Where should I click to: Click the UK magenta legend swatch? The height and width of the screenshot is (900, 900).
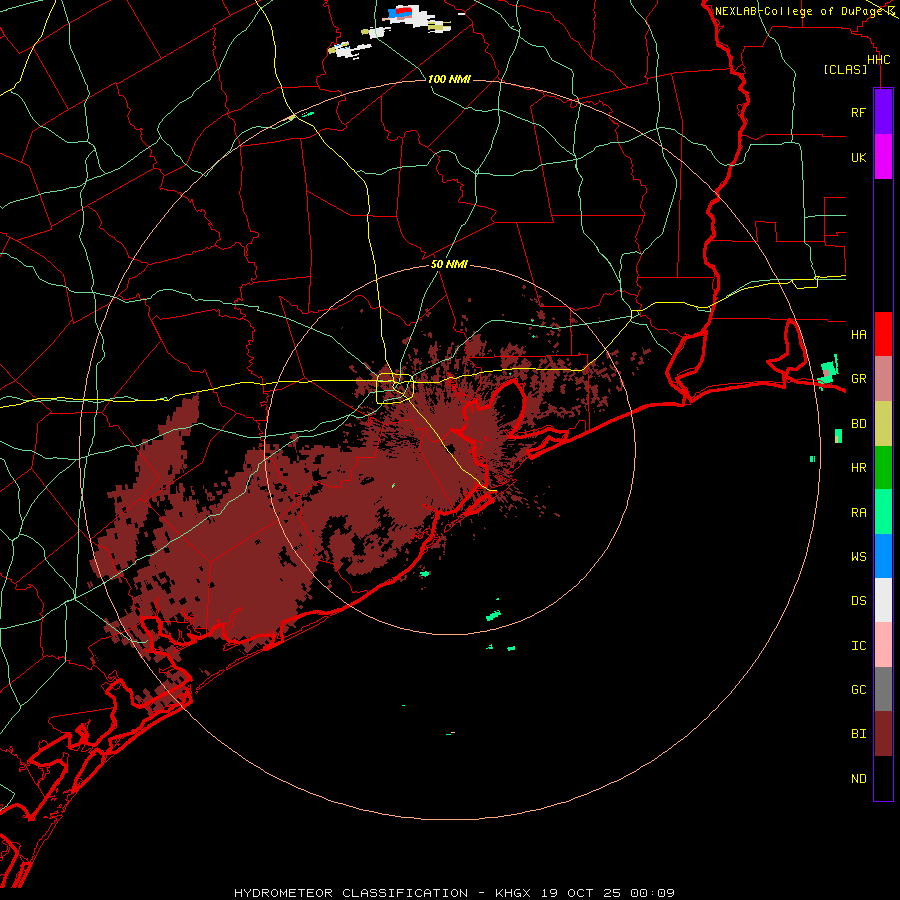click(x=883, y=157)
